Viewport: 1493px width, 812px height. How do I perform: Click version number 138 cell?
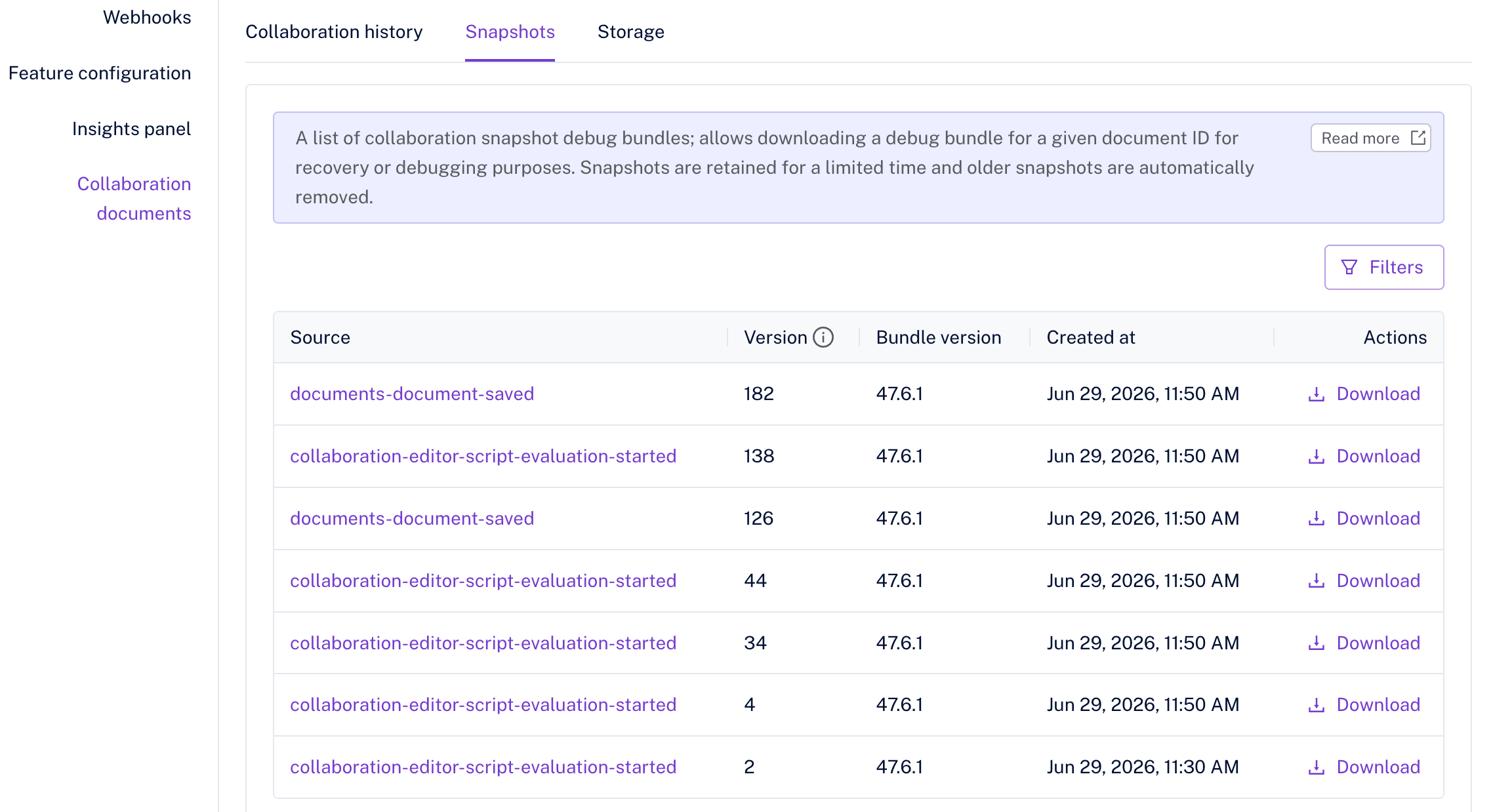[759, 456]
